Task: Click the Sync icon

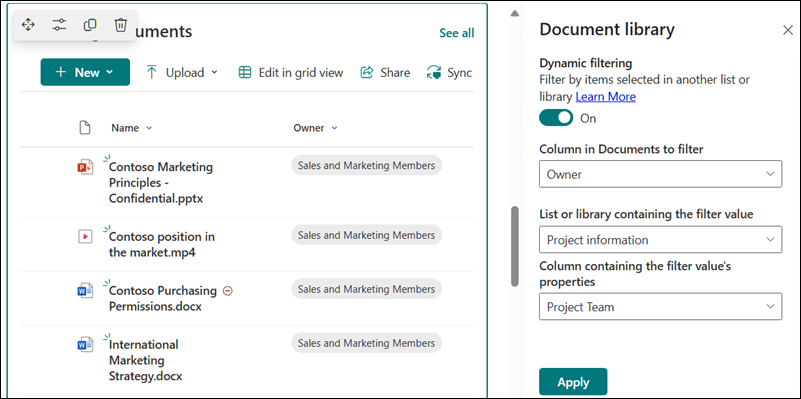Action: click(x=434, y=73)
